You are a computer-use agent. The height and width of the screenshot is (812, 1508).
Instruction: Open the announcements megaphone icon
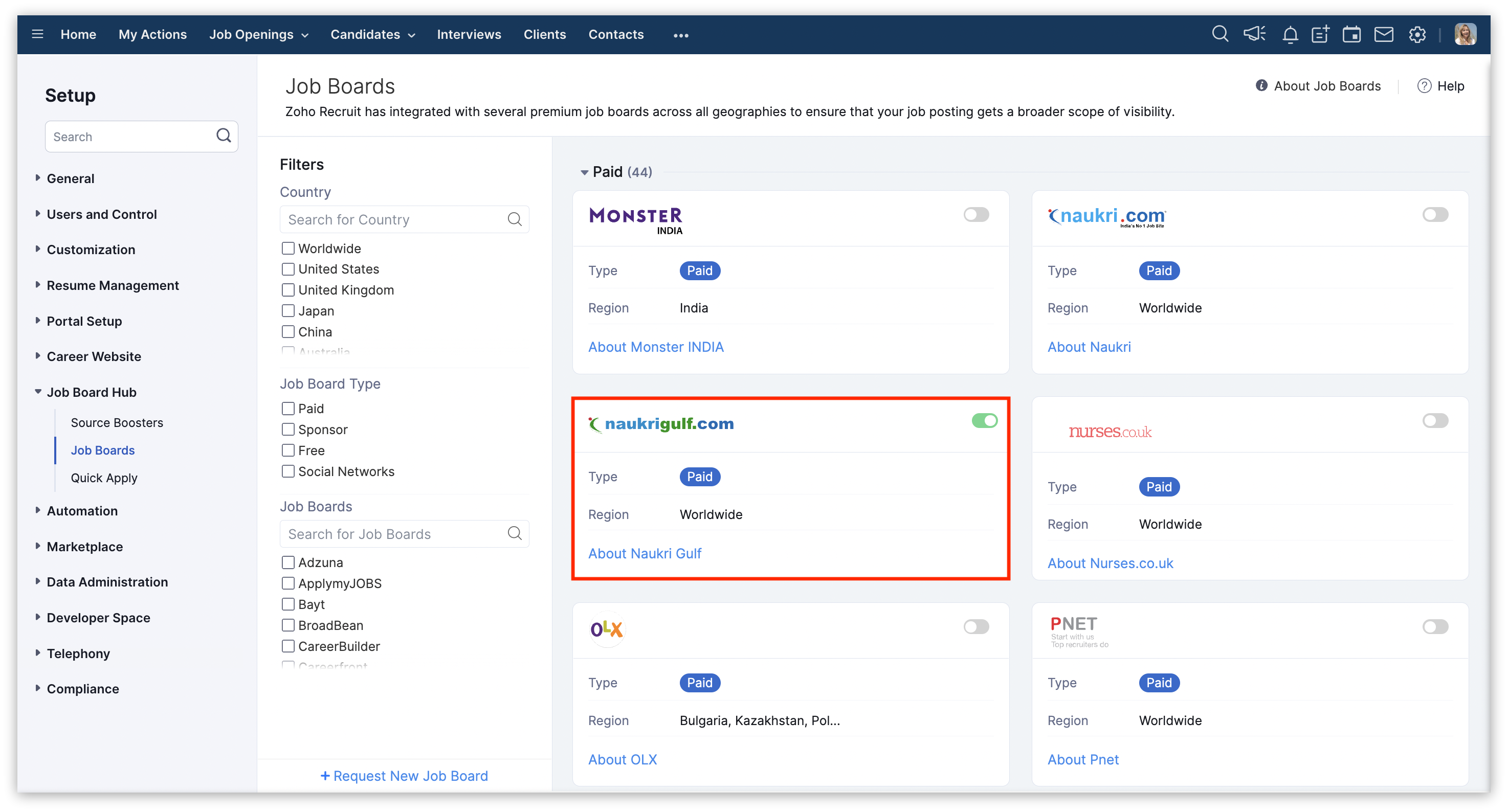click(x=1254, y=35)
